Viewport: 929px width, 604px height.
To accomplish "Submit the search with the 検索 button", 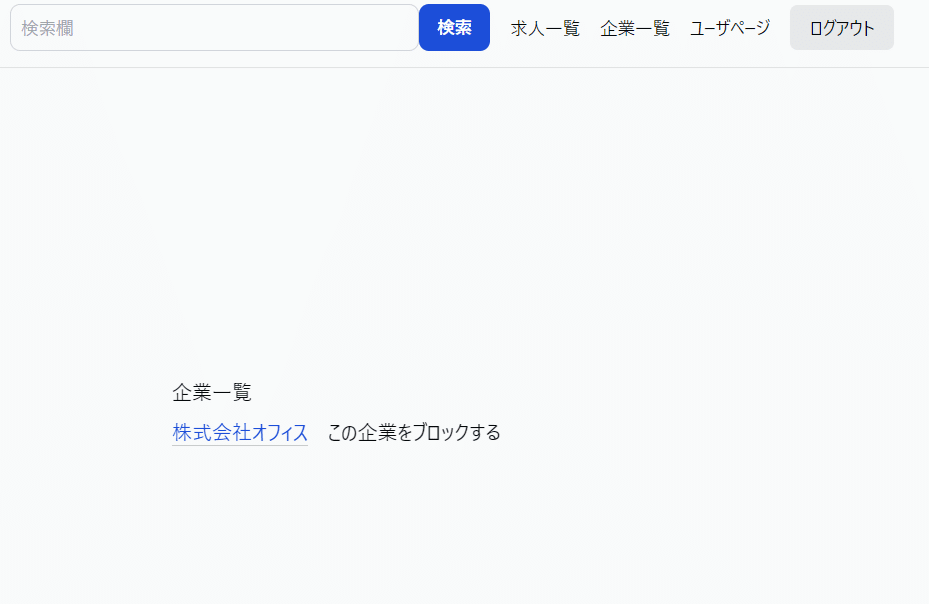I will (454, 28).
